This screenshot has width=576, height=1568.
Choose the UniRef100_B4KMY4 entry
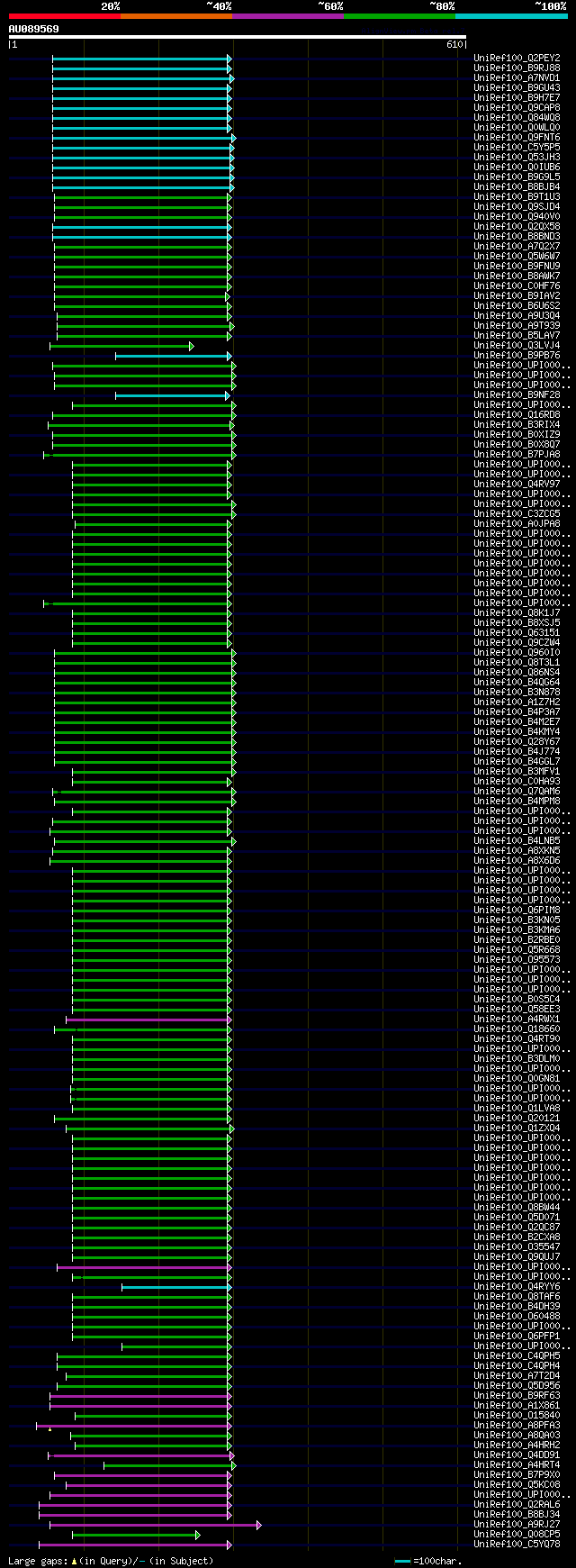[517, 732]
